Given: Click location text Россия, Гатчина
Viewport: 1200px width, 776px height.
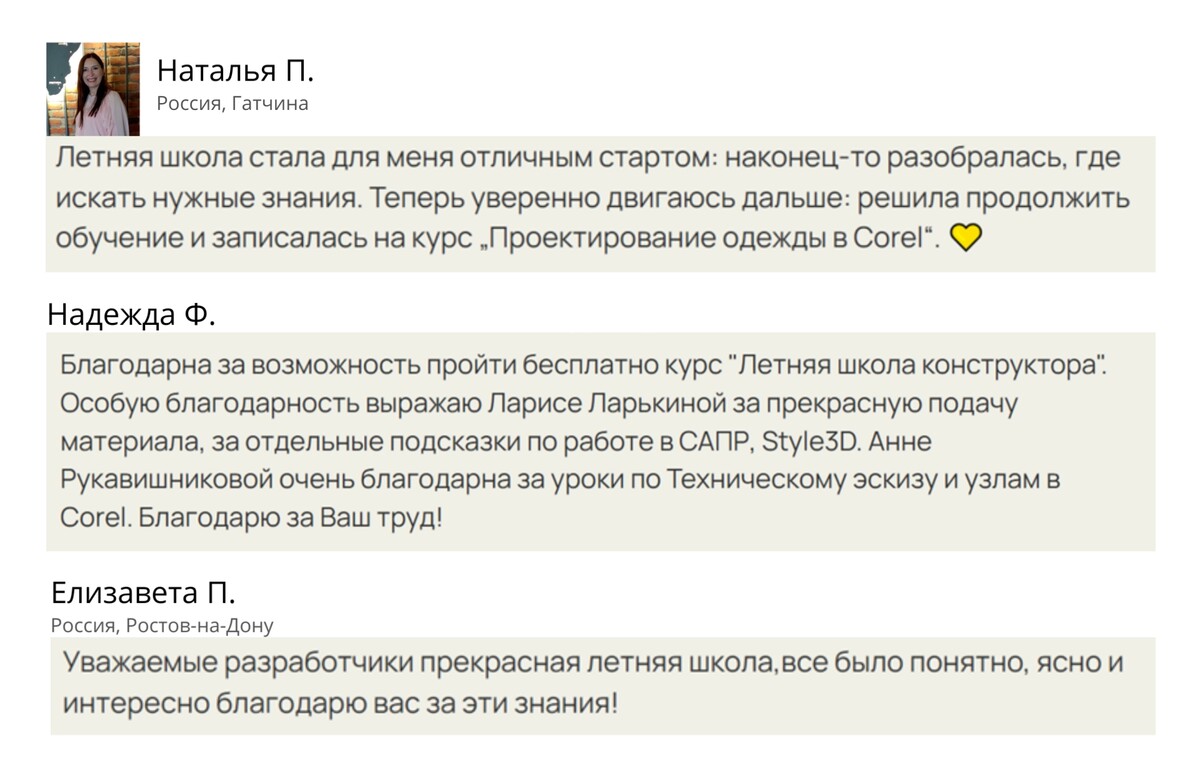Looking at the screenshot, I should [x=232, y=104].
